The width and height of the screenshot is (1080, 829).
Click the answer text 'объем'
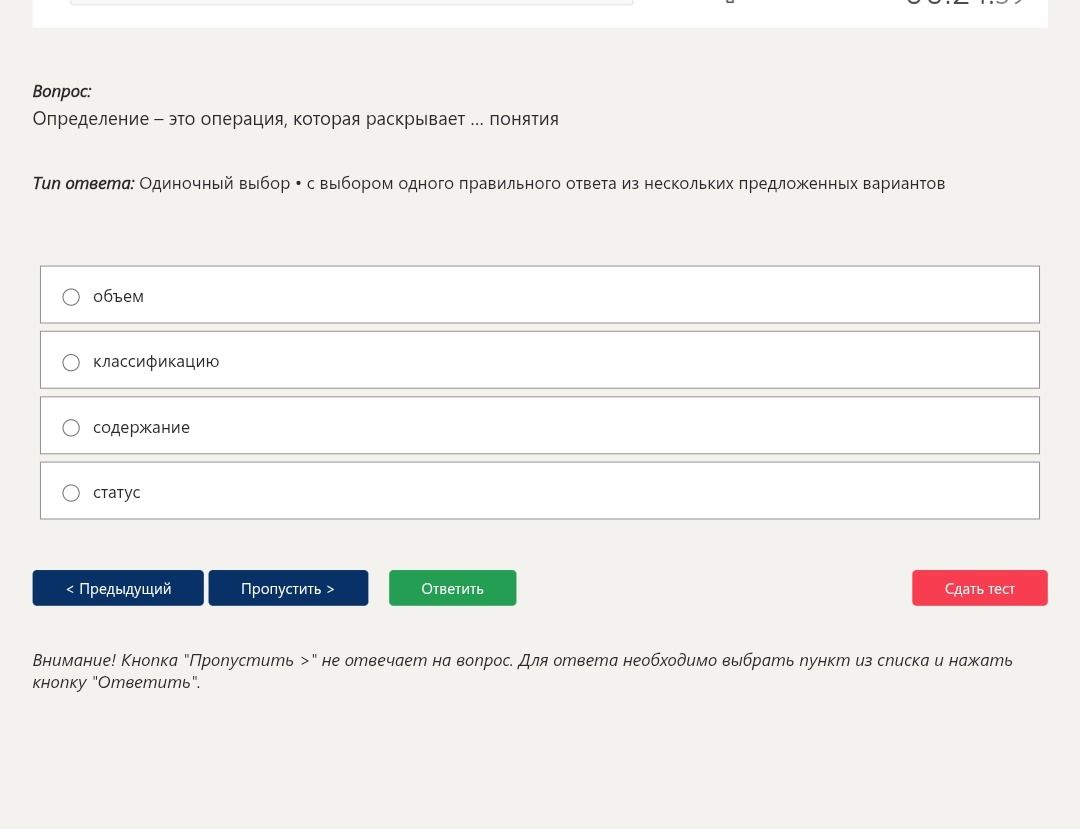[x=118, y=297]
